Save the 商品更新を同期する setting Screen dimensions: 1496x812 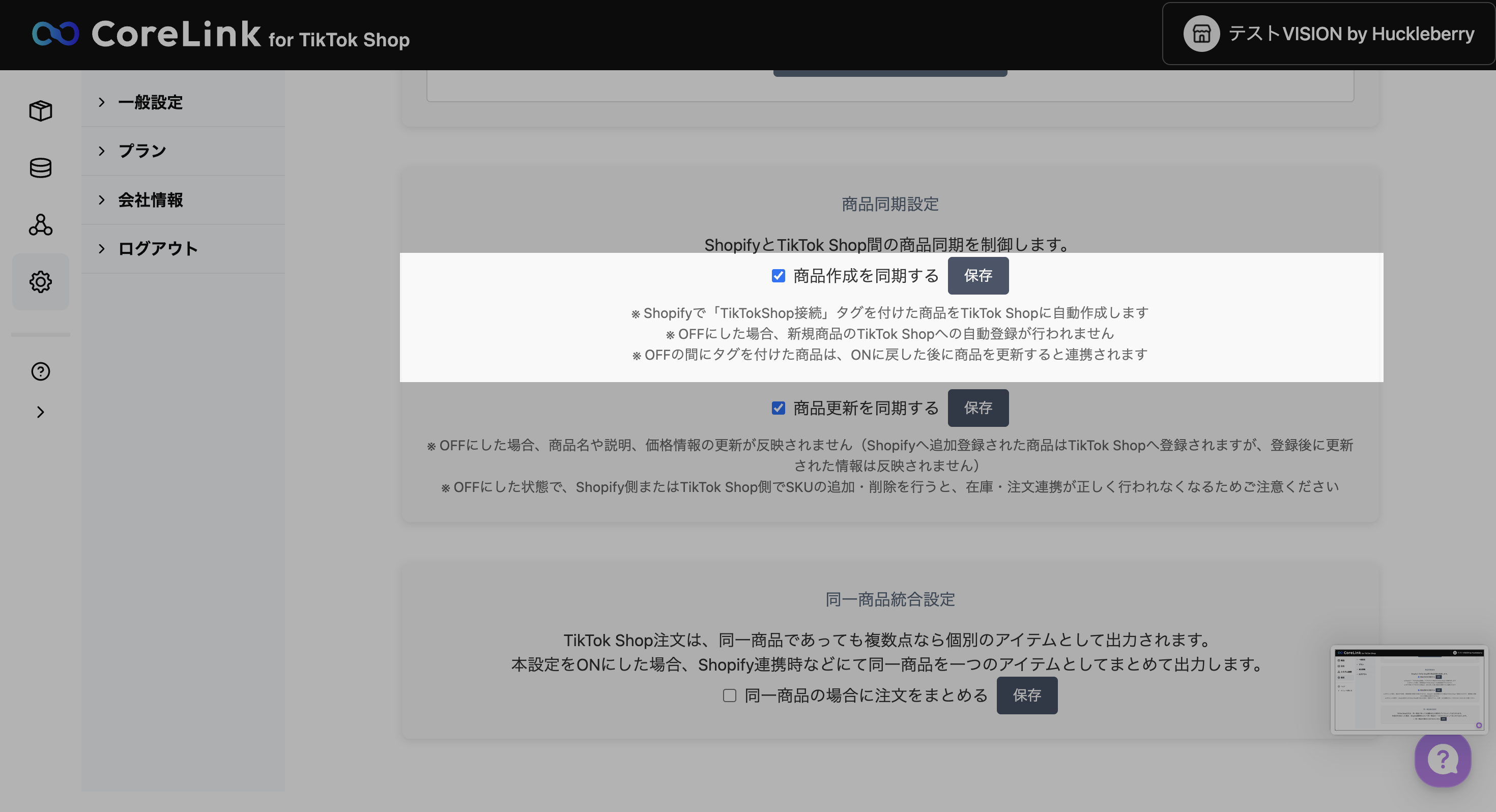tap(978, 408)
